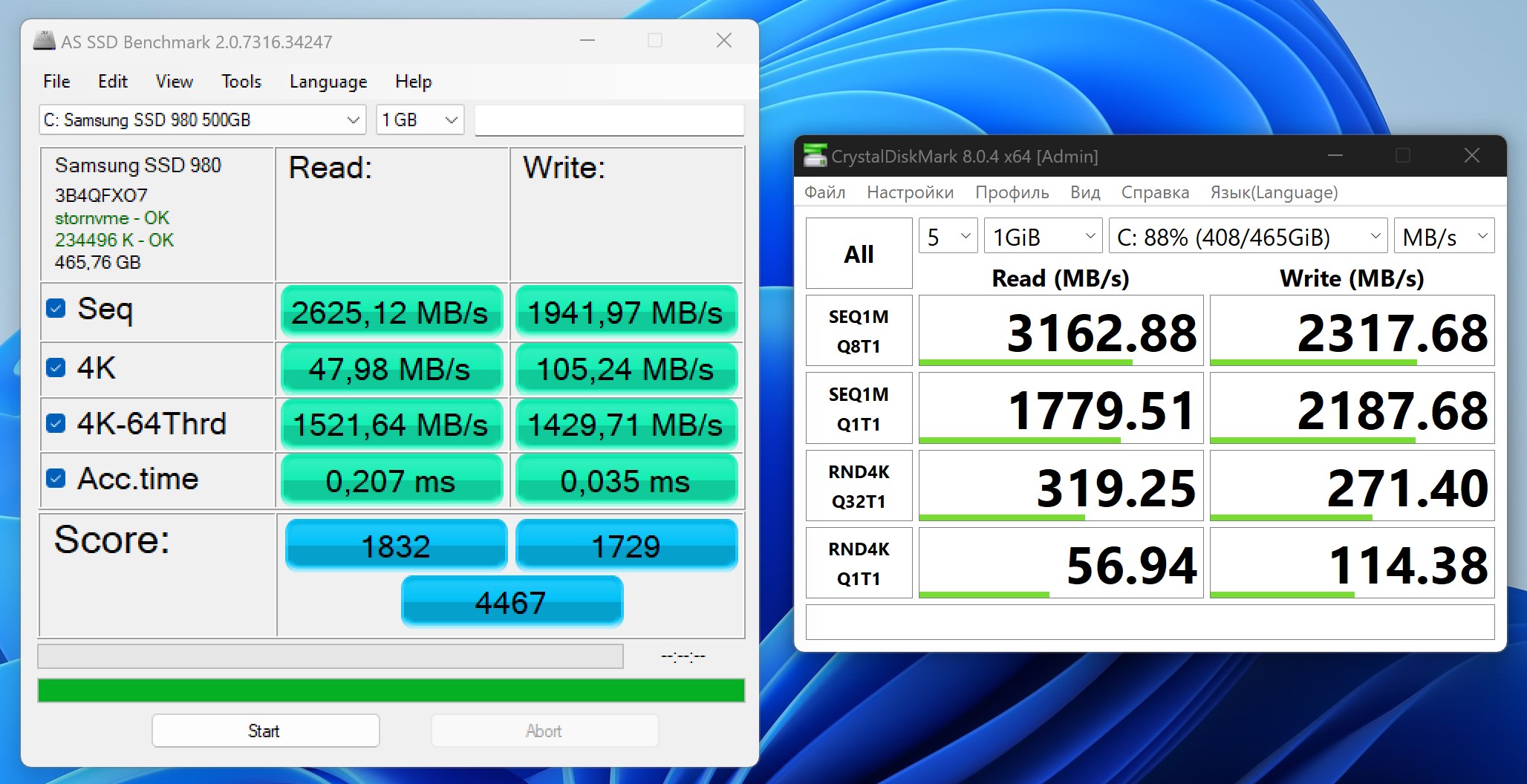Click the total score 4467
The height and width of the screenshot is (784, 1527).
pyautogui.click(x=512, y=601)
